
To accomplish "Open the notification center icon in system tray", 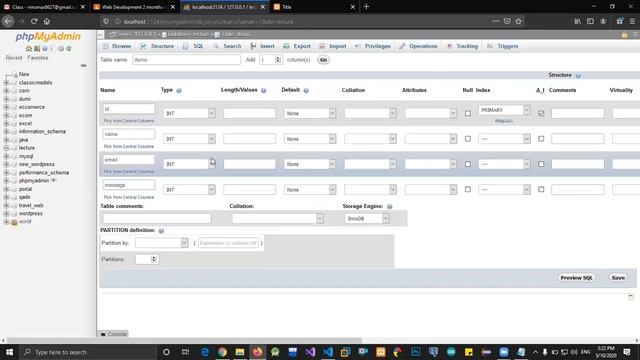I will click(x=627, y=352).
